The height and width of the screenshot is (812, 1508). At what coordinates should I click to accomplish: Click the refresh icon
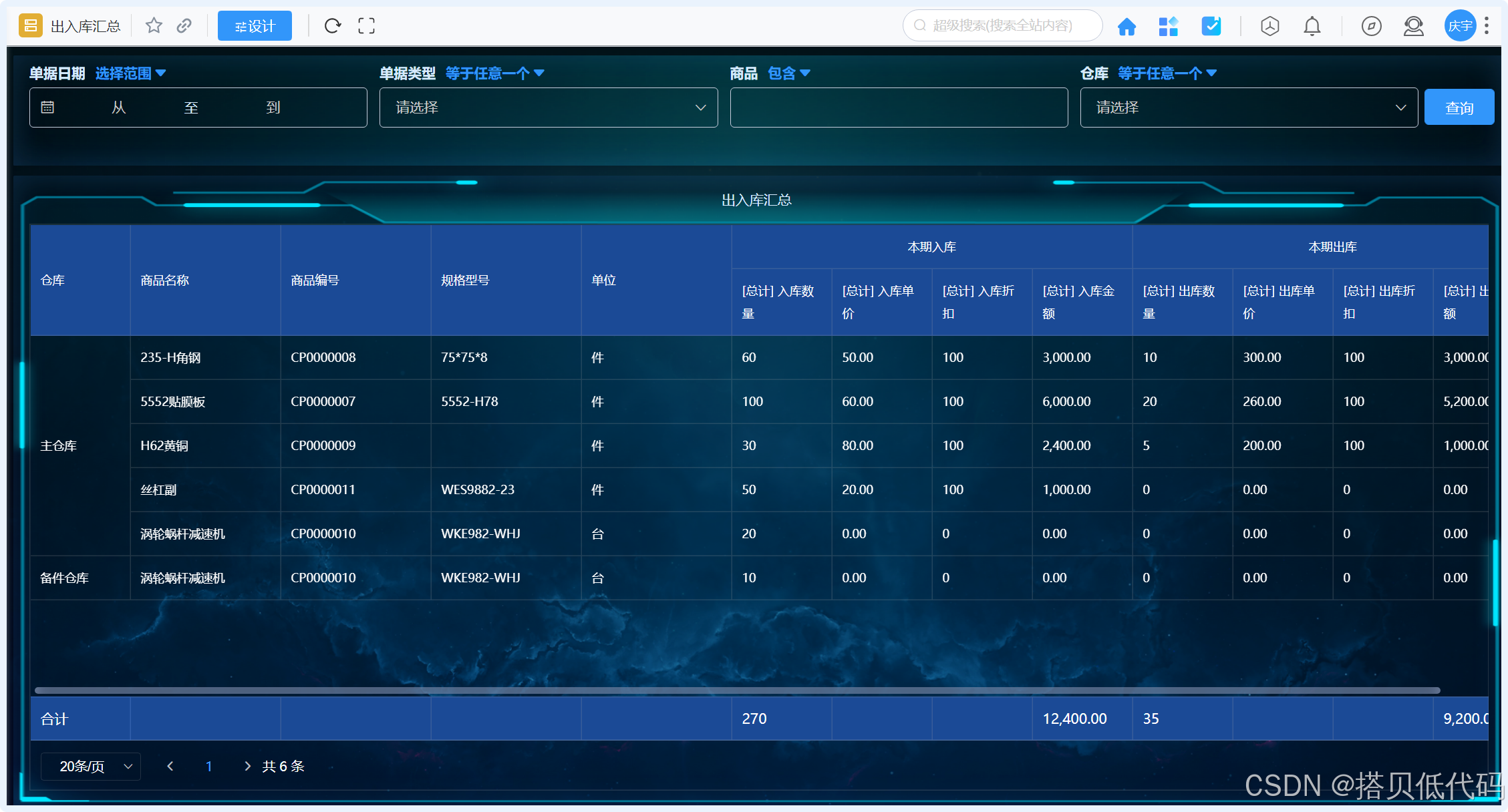333,25
